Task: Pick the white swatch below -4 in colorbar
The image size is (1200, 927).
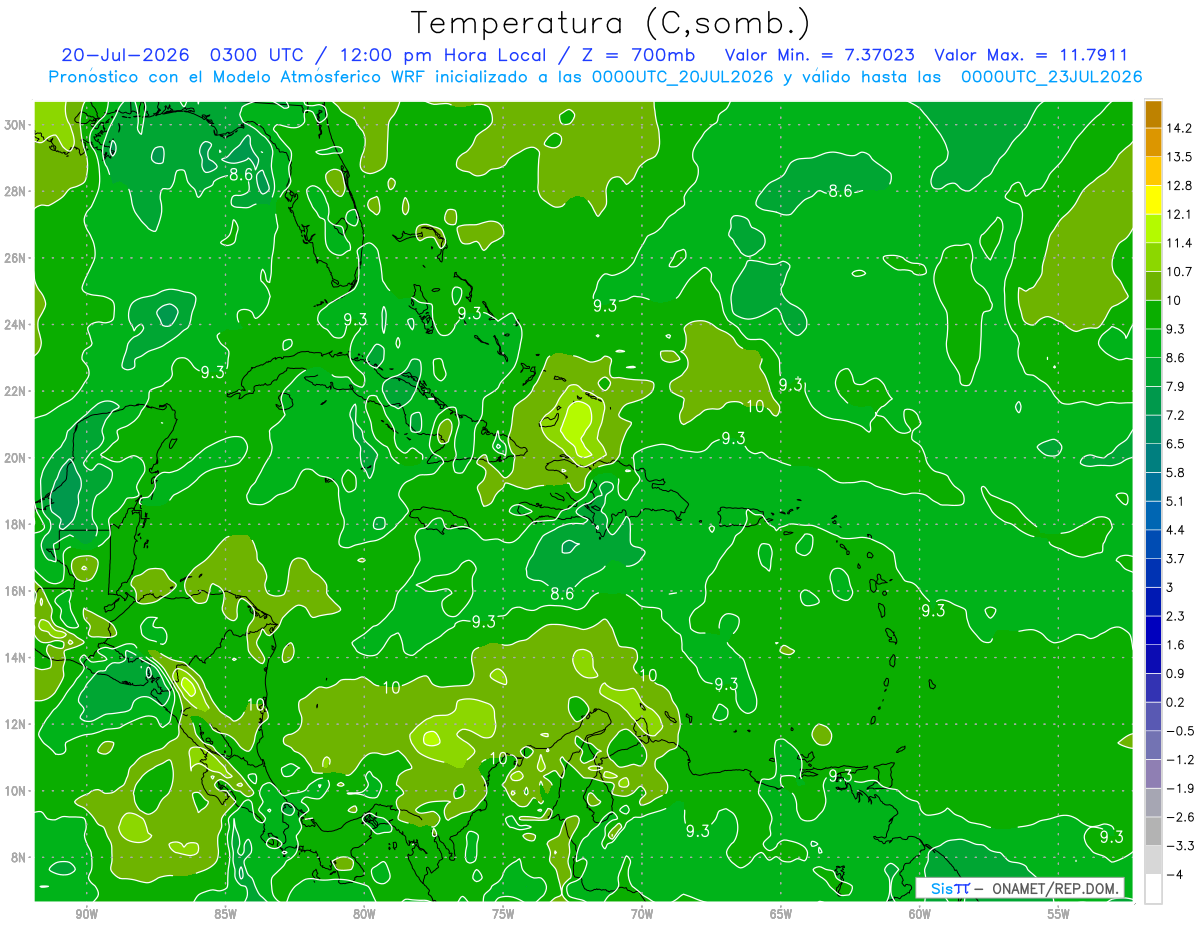Action: click(1153, 889)
